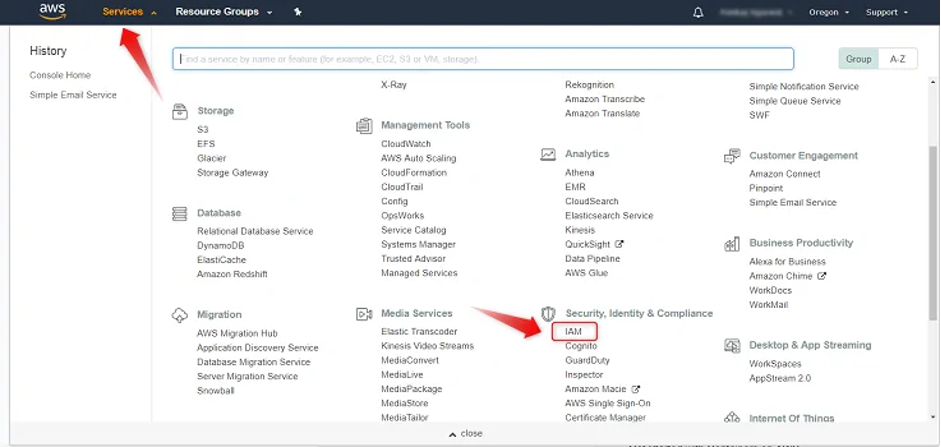This screenshot has width=941, height=447.
Task: Open AppStream 2.0 service
Action: click(x=780, y=379)
